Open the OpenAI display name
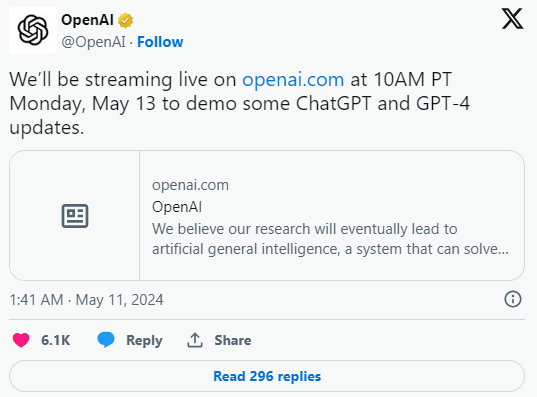Viewport: 537px width, 397px height. point(87,20)
